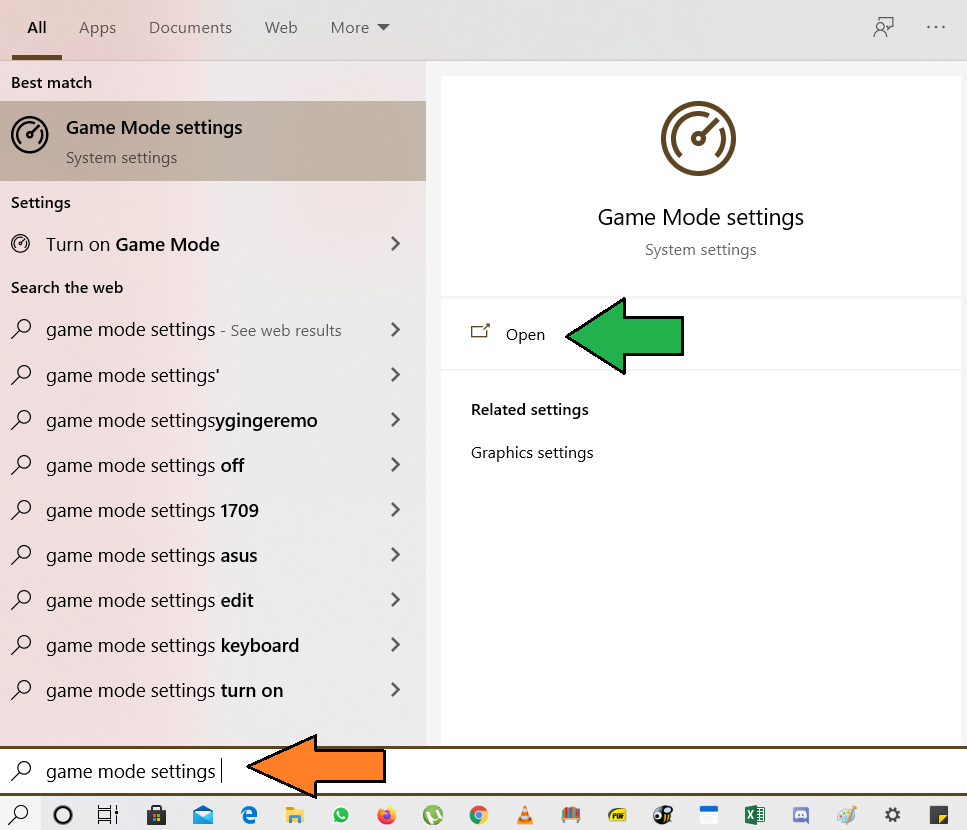967x830 pixels.
Task: Launch Google Chrome from the taskbar
Action: click(479, 815)
